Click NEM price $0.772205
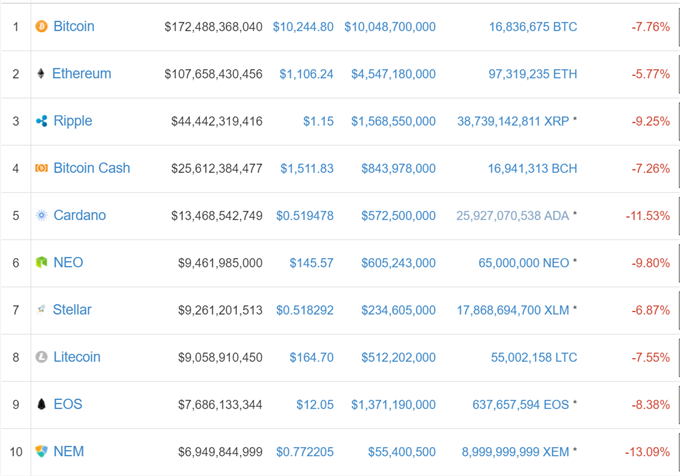Image resolution: width=680 pixels, height=476 pixels. tap(305, 452)
